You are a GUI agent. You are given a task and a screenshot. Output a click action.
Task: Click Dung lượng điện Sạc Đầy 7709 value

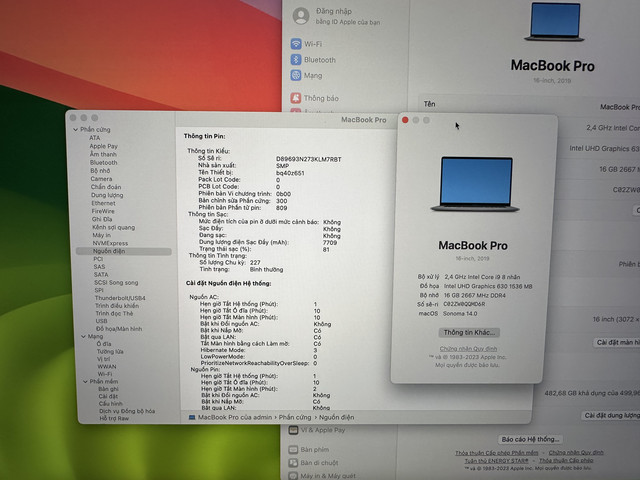330,242
